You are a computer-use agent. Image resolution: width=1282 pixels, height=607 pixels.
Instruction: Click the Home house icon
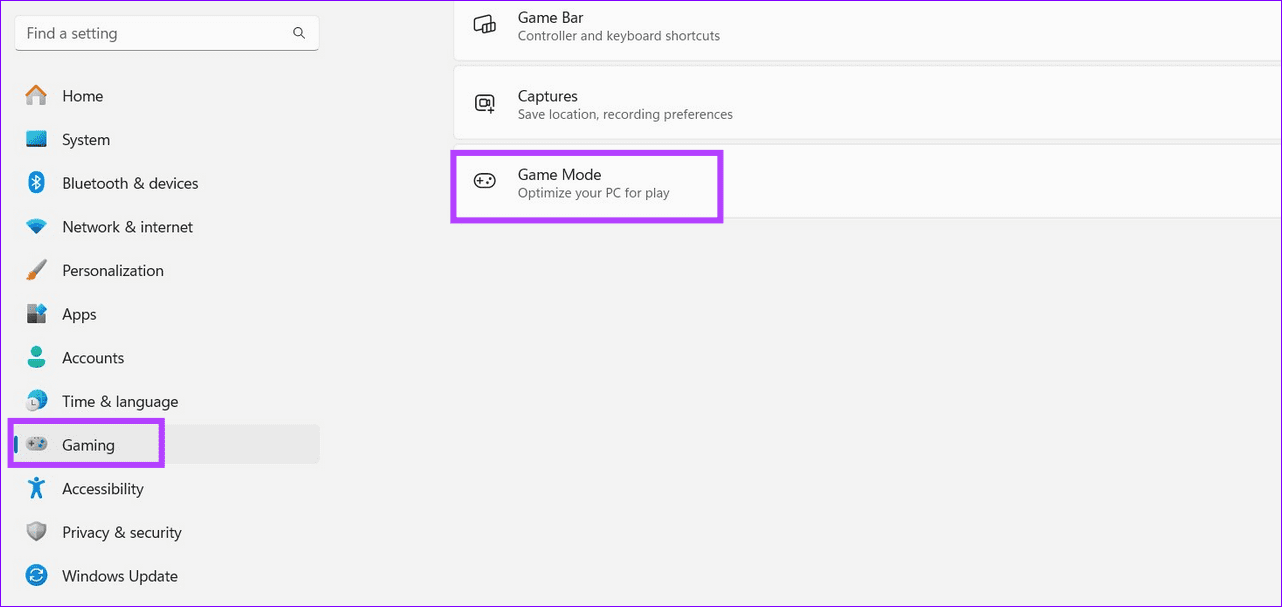(x=37, y=95)
